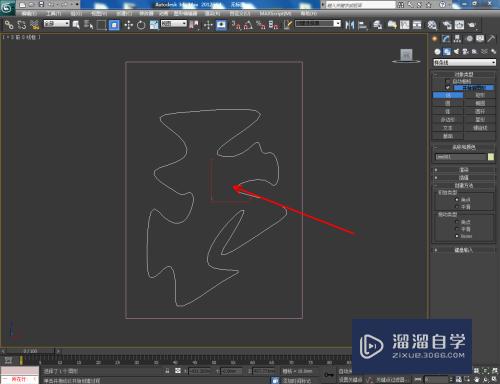Toggle Angle Snap icon
The height and width of the screenshot is (384, 500).
[248, 25]
